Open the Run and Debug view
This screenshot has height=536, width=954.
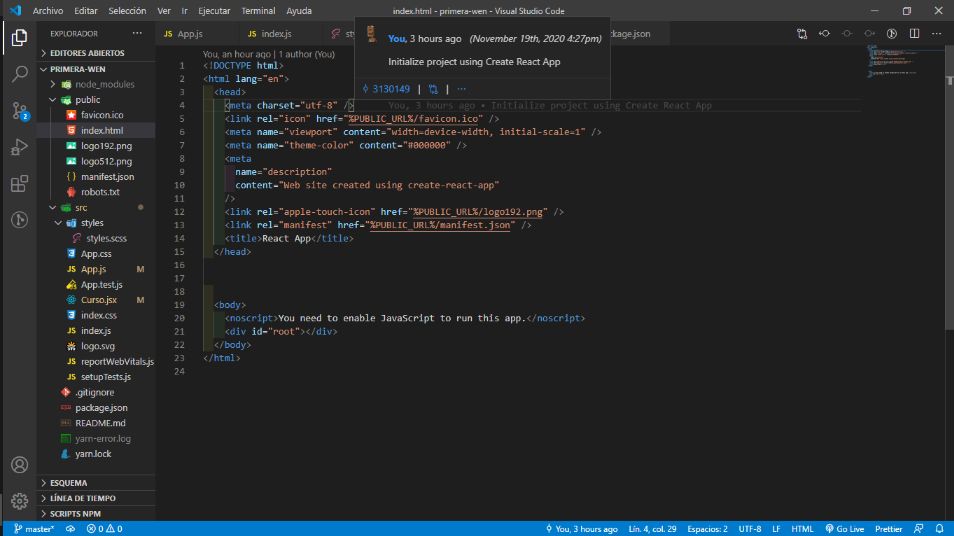coord(19,147)
